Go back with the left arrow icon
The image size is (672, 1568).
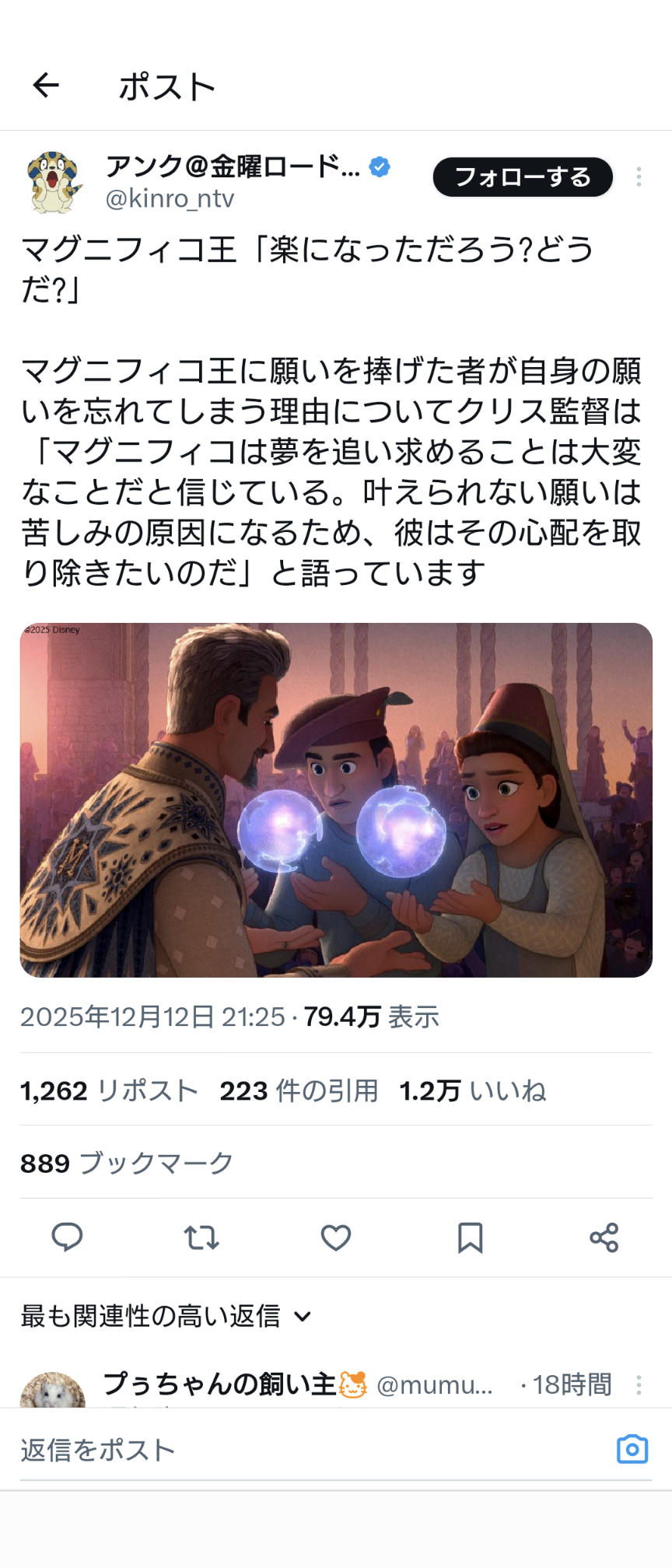46,86
